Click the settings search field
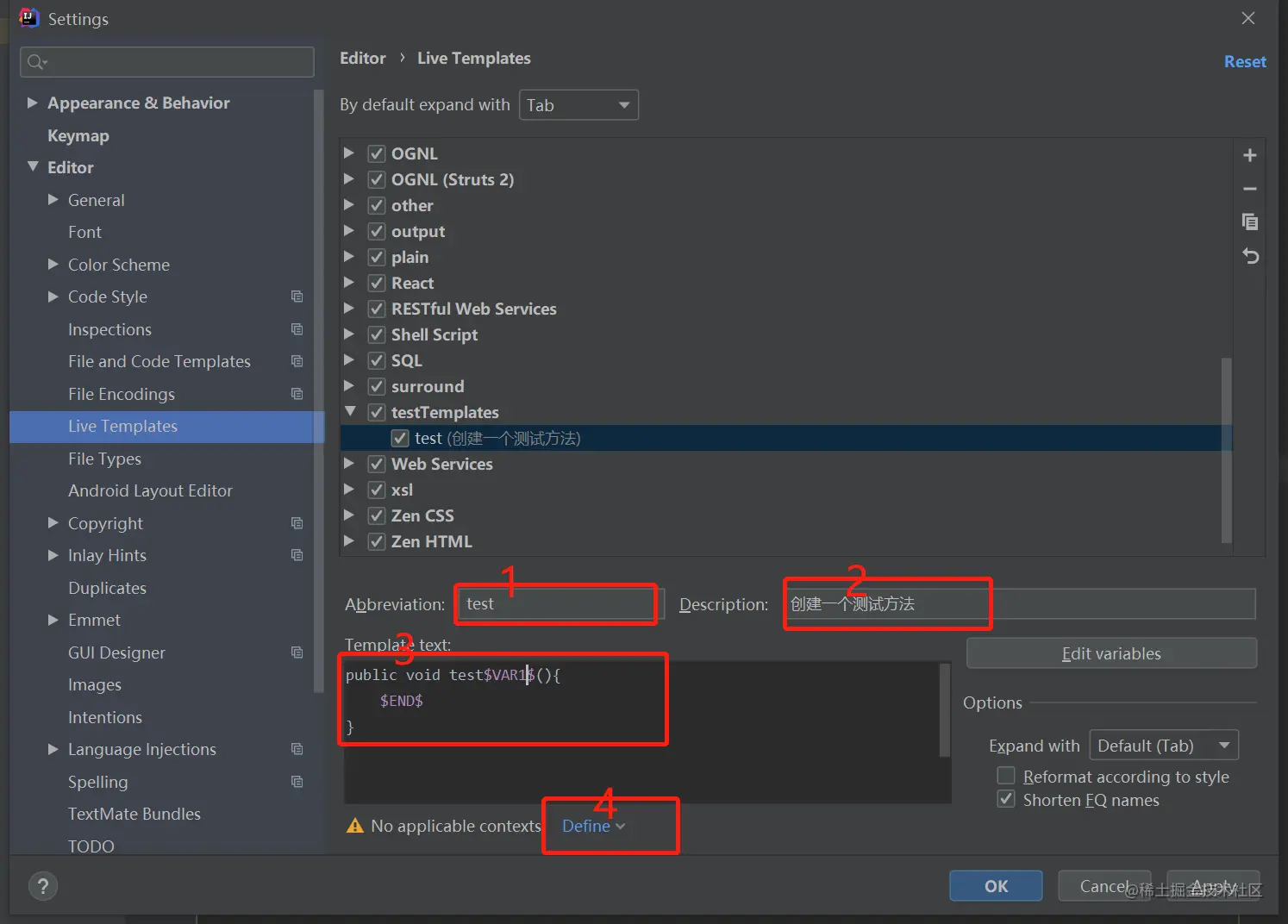Screen dimensions: 1288x924 (x=167, y=62)
